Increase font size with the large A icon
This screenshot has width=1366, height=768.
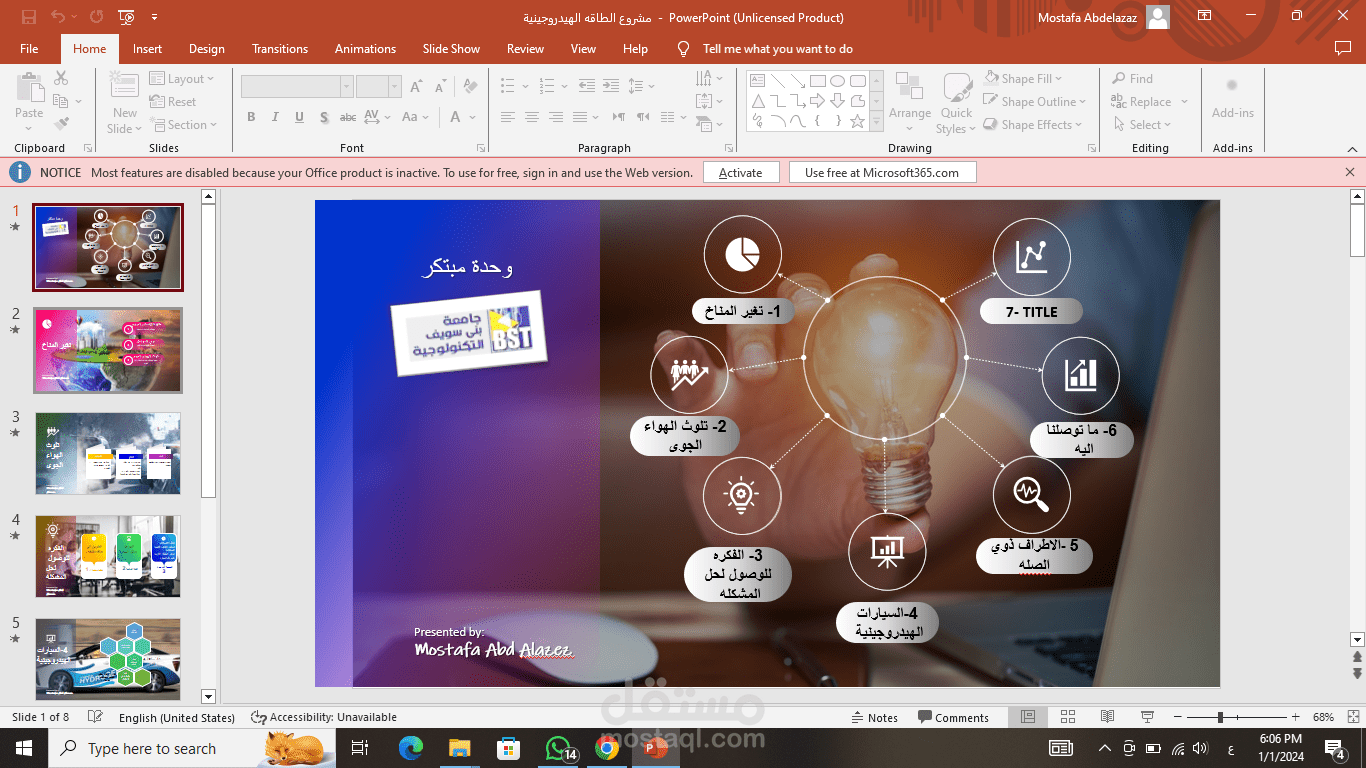pyautogui.click(x=415, y=86)
